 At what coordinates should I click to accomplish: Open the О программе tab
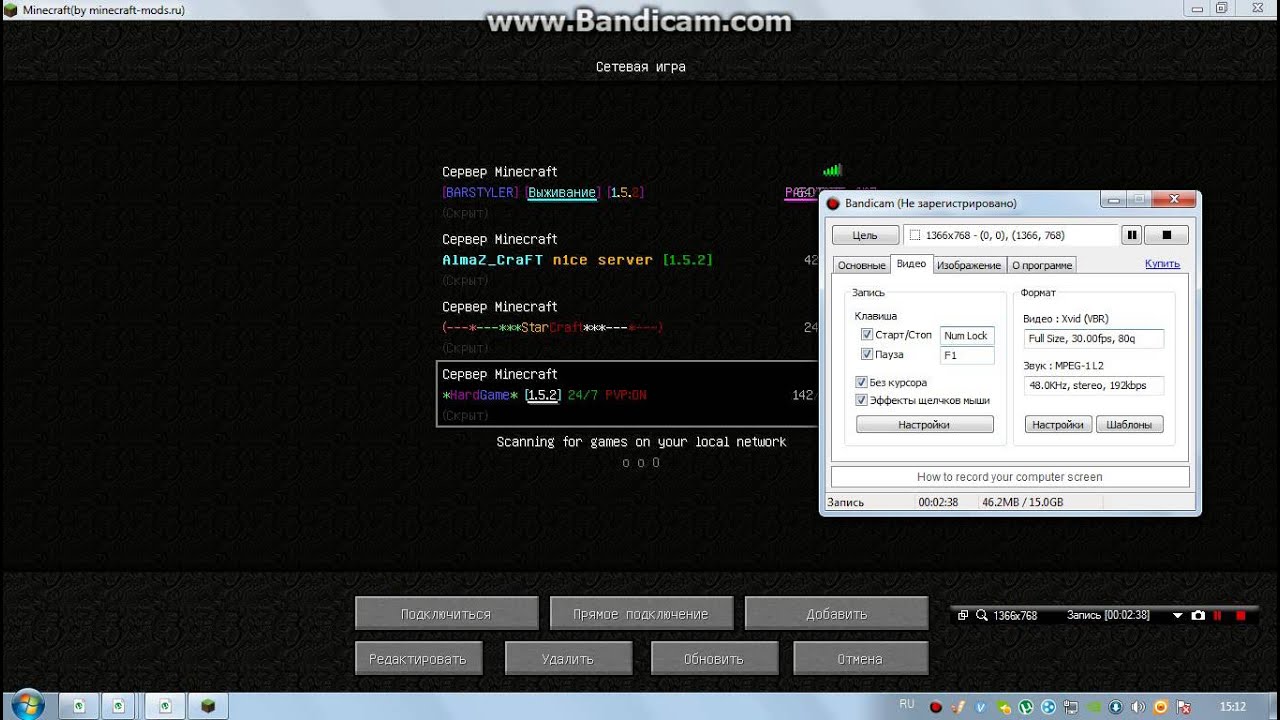[x=1042, y=265]
